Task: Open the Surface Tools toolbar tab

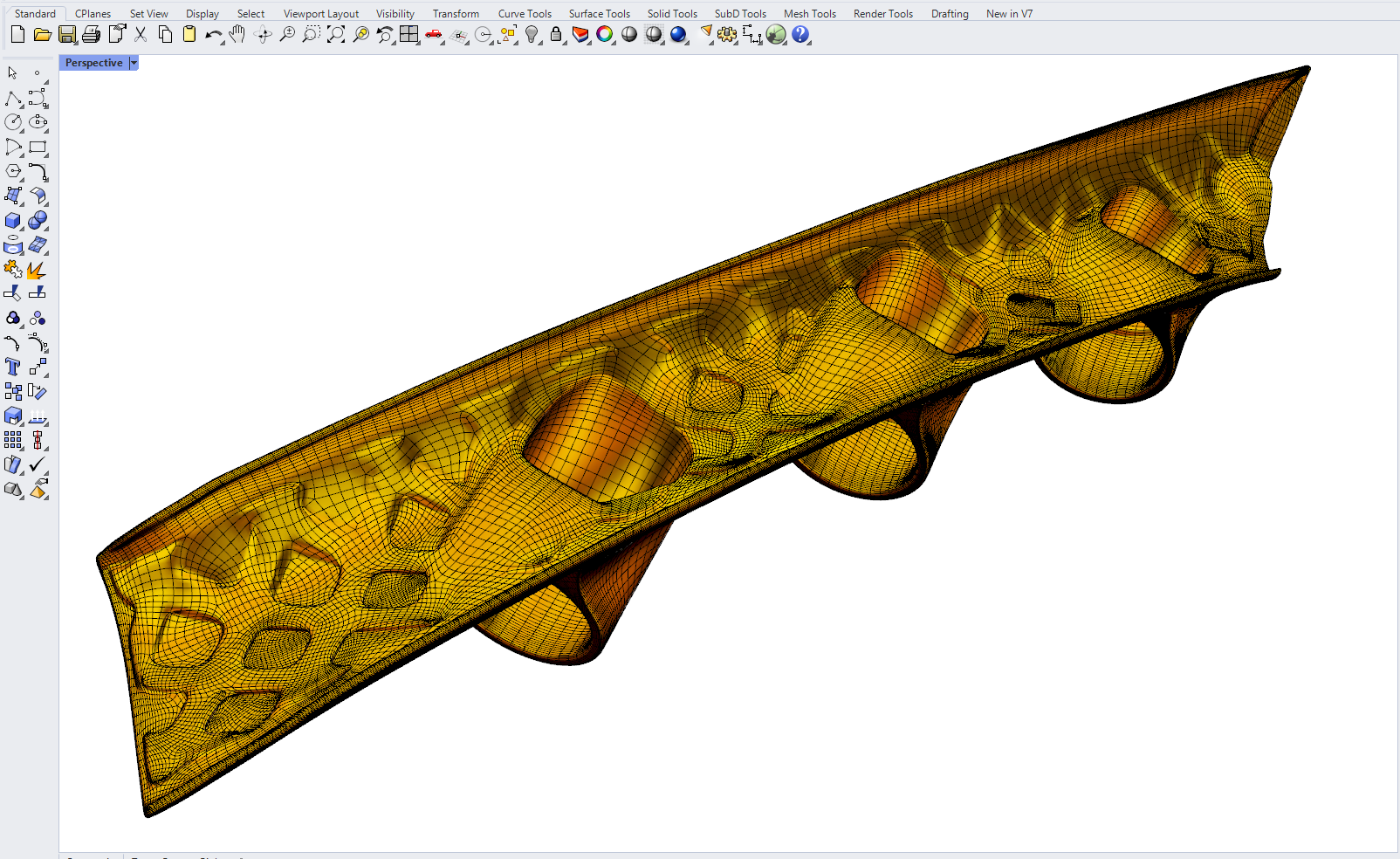Action: (x=599, y=14)
